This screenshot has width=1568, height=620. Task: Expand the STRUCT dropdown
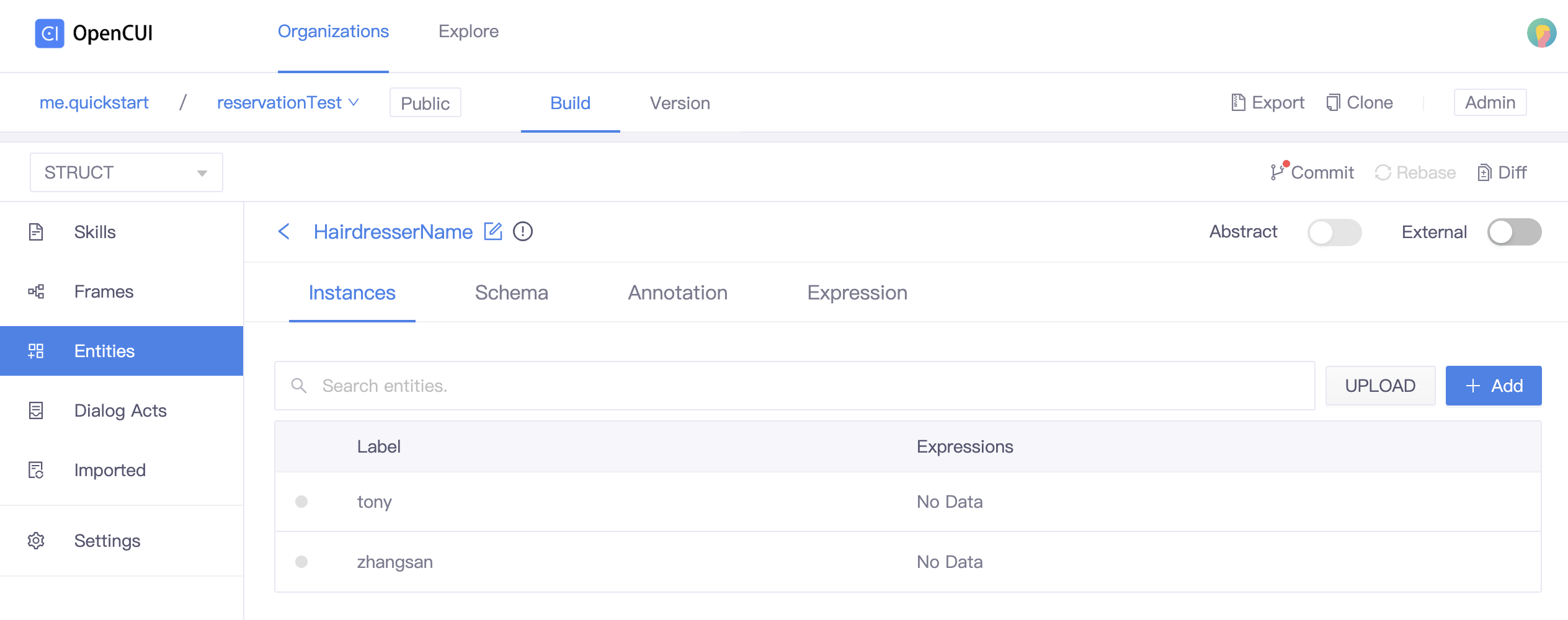[x=127, y=172]
